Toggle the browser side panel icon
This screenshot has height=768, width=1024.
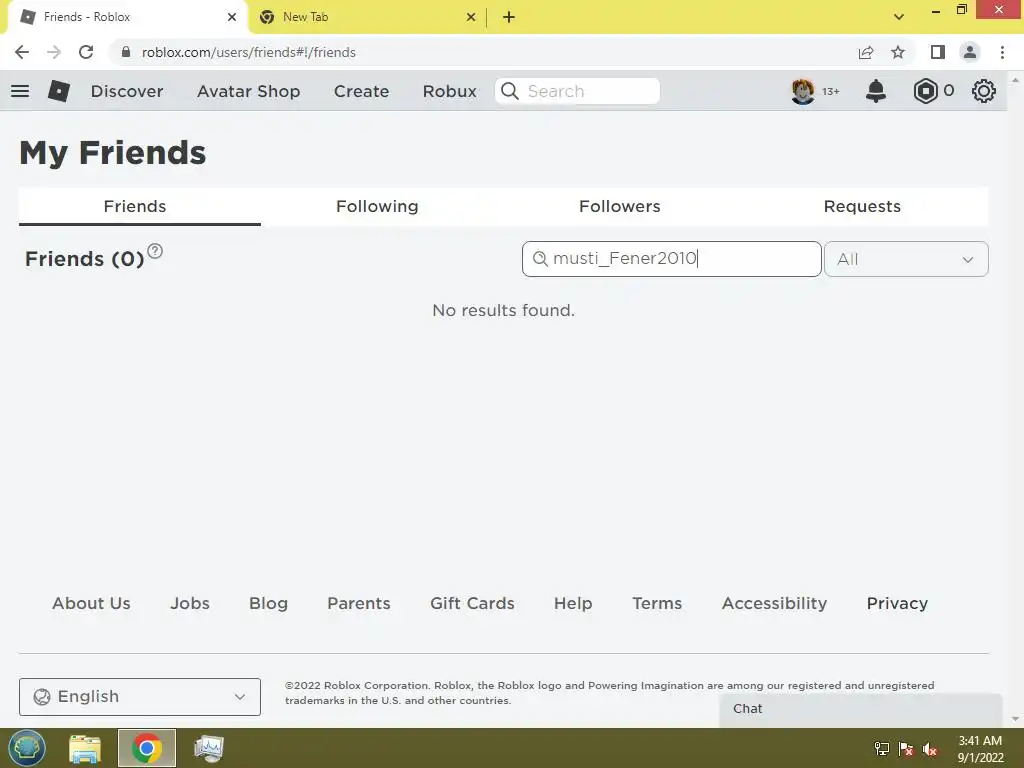pos(938,52)
